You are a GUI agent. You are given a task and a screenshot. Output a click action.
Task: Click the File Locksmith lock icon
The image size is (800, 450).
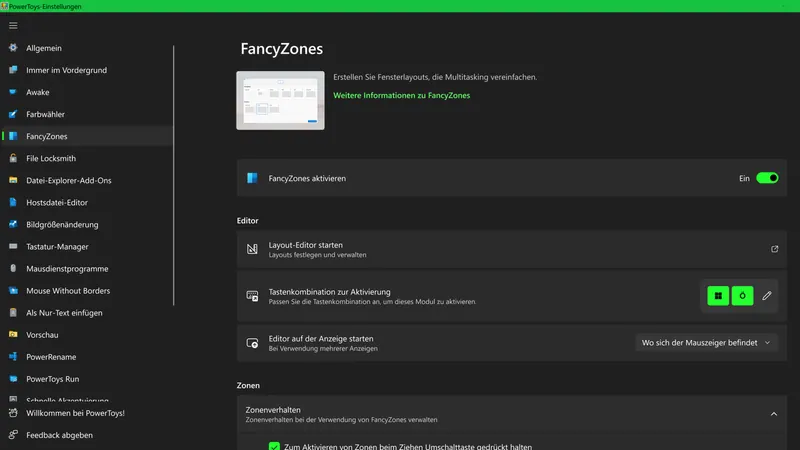coord(13,158)
